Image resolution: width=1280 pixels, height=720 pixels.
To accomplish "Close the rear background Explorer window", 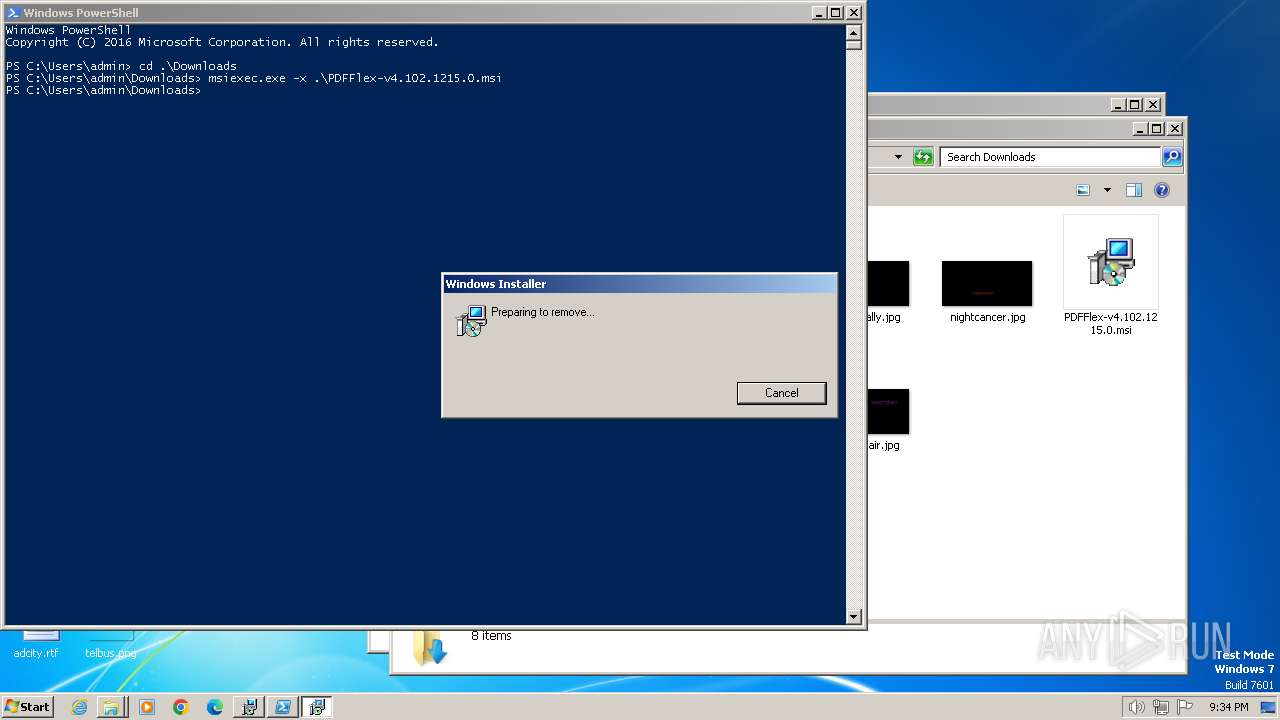I will coord(1153,104).
